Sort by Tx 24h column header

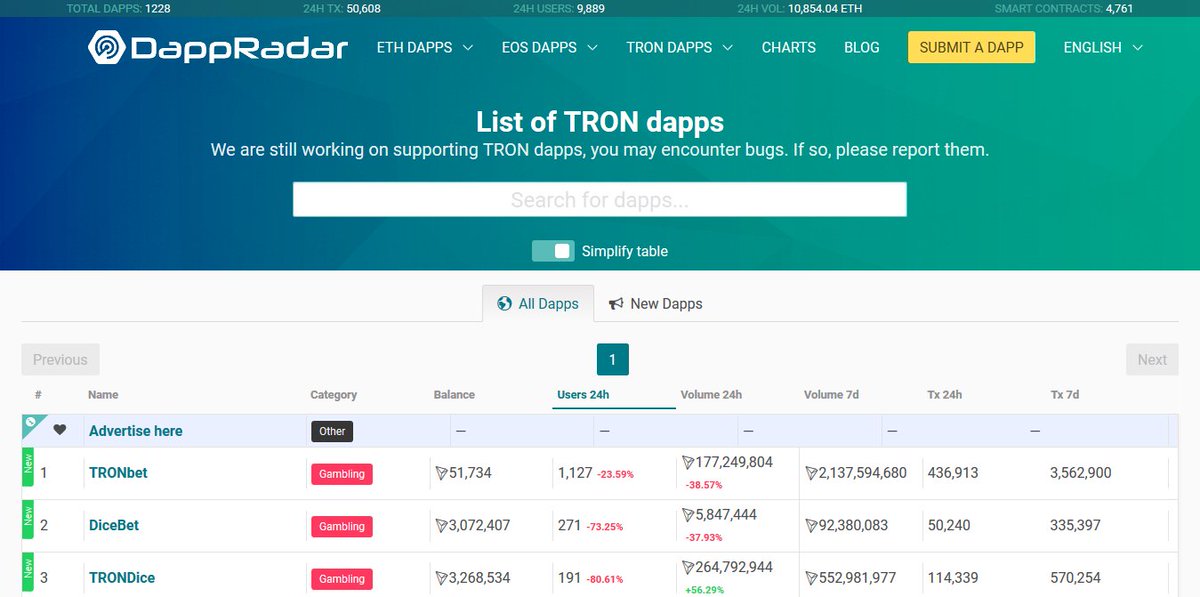pos(944,394)
